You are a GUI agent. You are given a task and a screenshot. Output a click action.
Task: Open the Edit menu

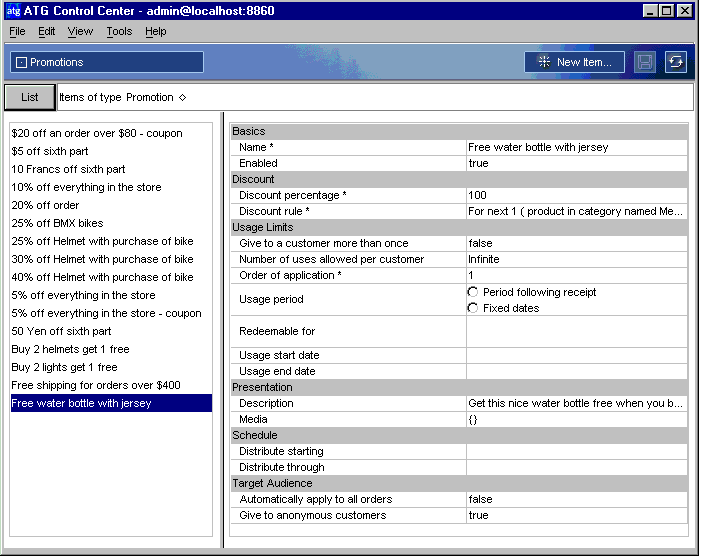point(46,31)
